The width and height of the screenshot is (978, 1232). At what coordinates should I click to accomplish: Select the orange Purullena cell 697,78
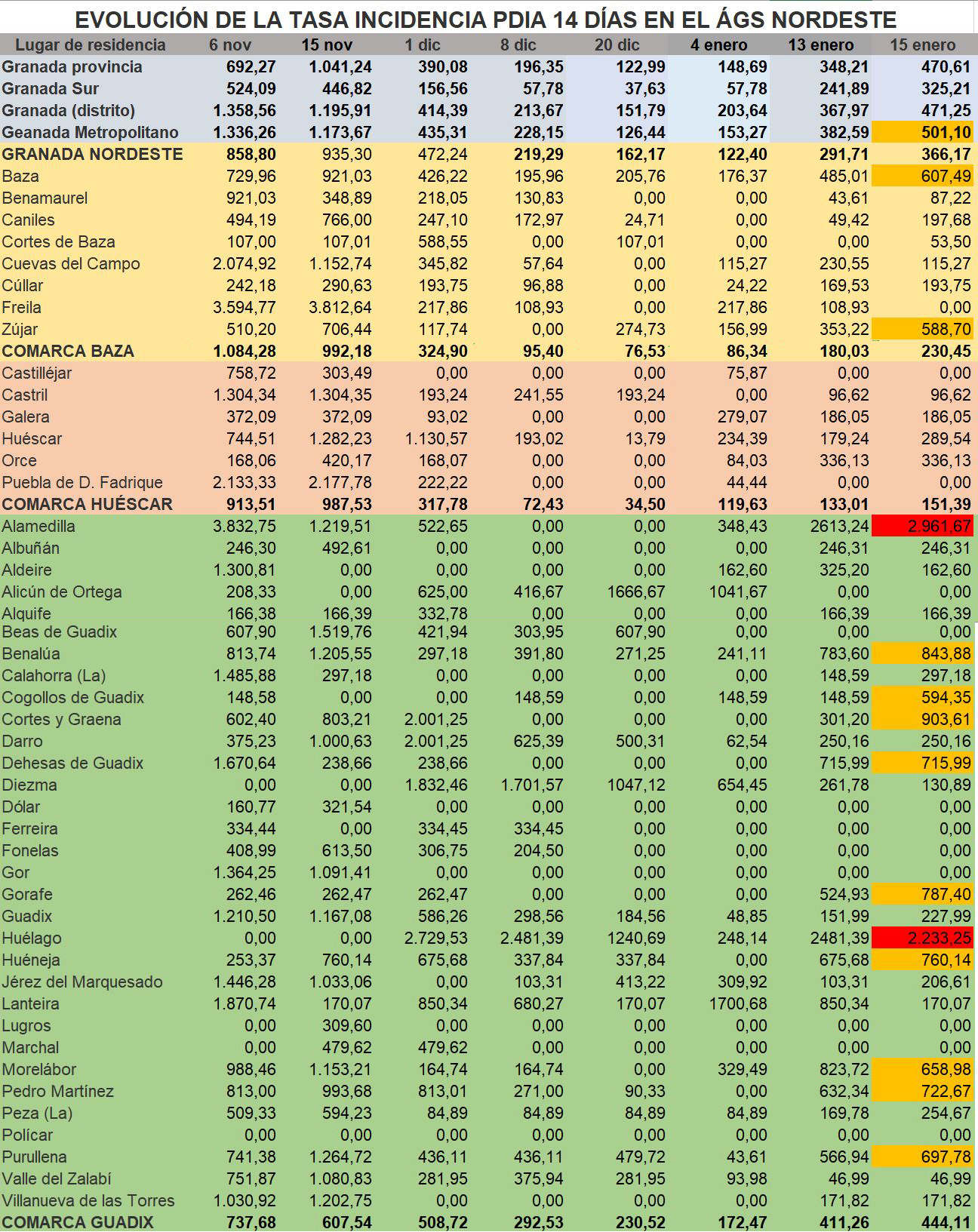coord(922,1157)
